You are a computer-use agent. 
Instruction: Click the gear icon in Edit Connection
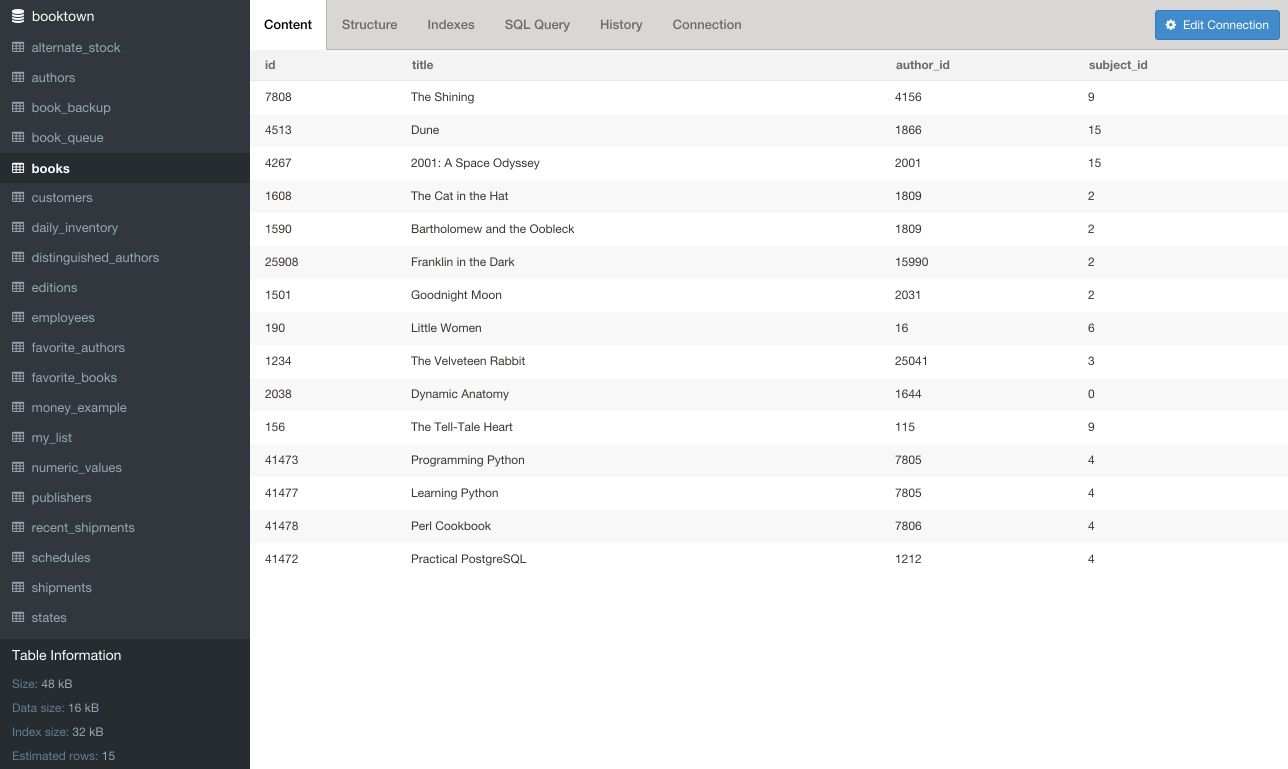1171,25
